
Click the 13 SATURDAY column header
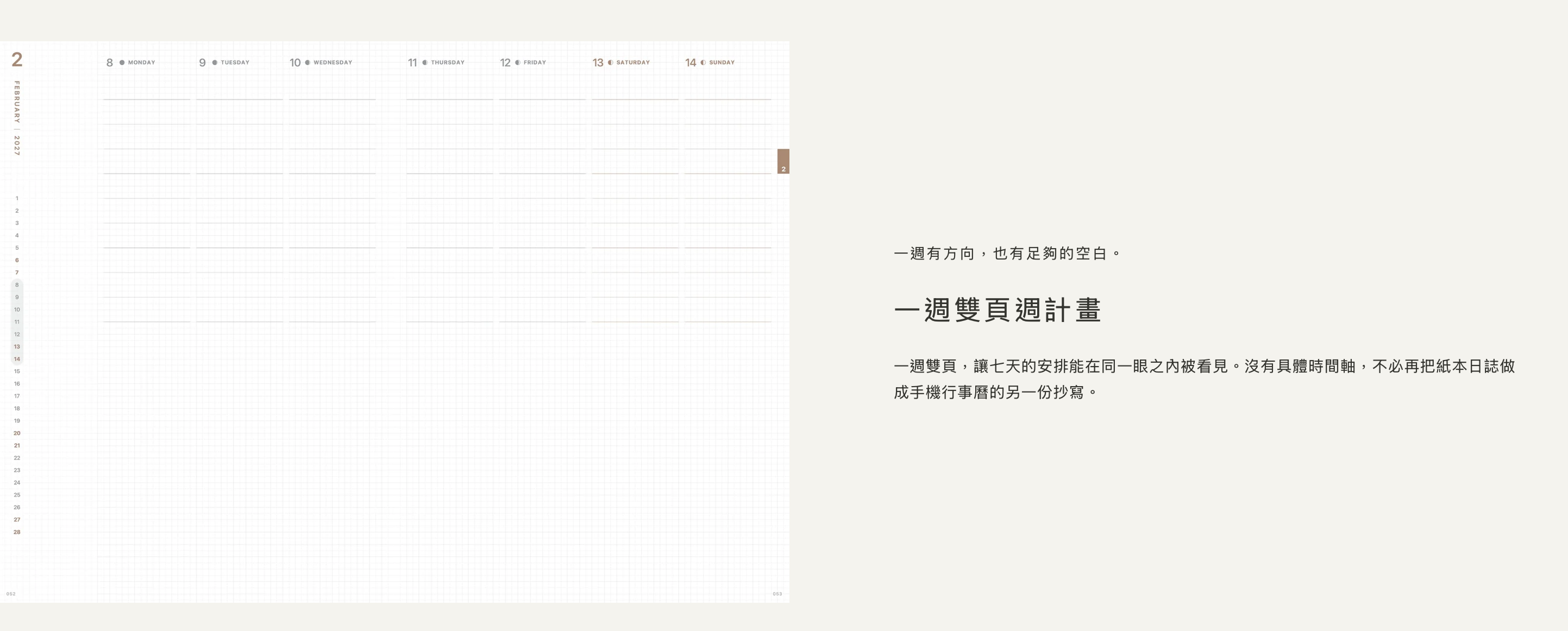click(622, 62)
